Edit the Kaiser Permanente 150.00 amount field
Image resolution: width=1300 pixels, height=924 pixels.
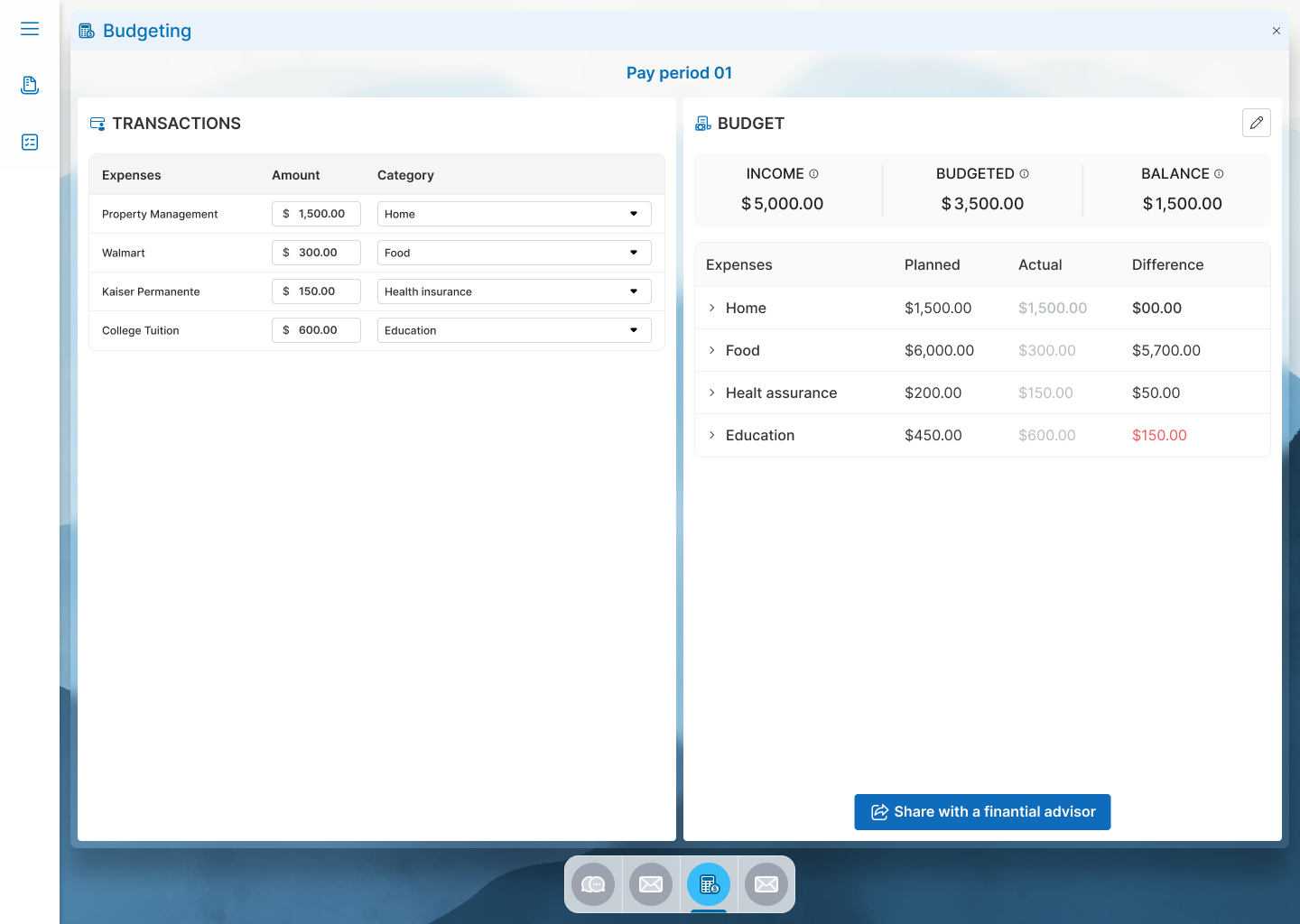coord(316,291)
